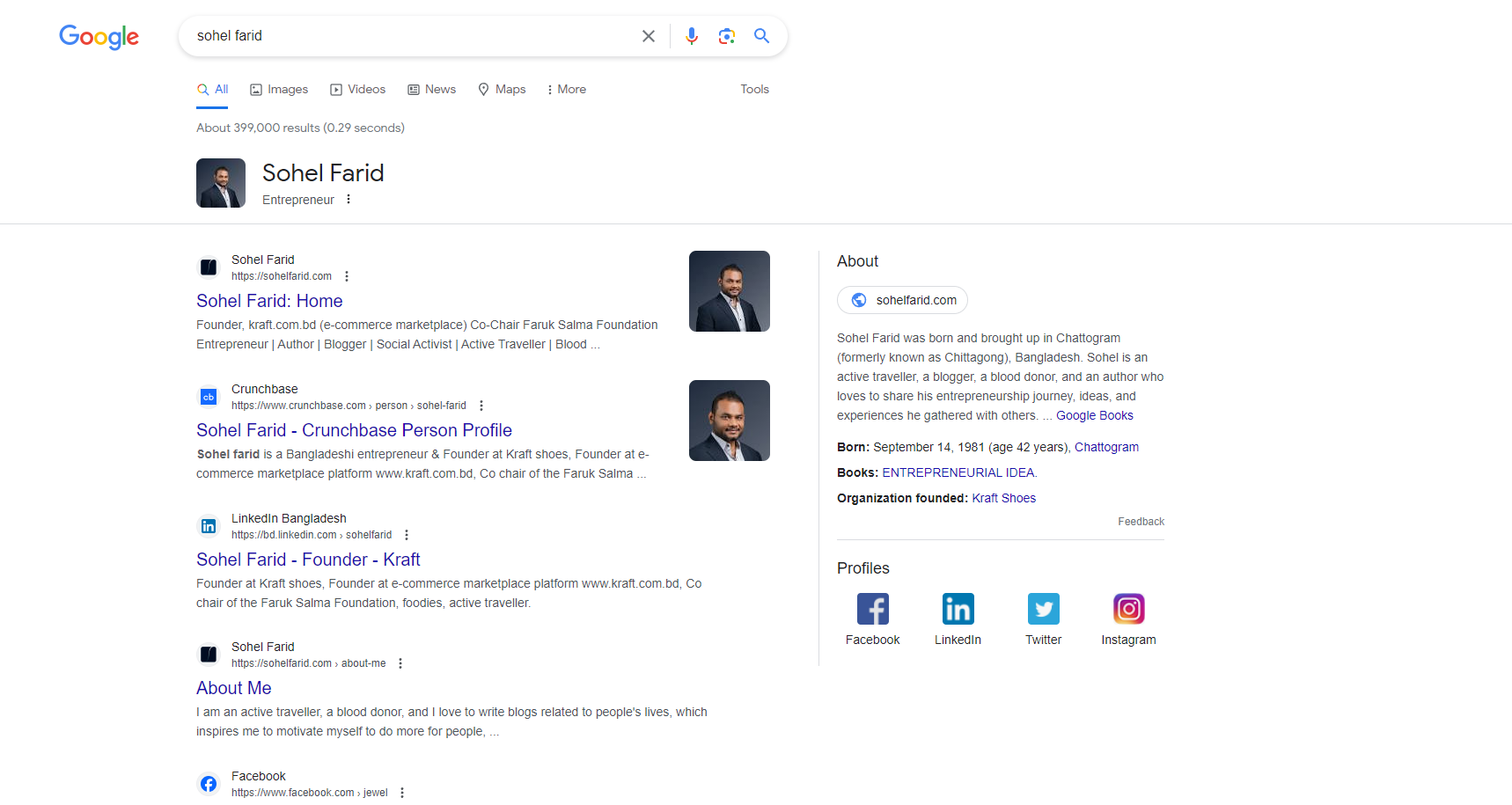Viewport: 1512px width, 805px height.
Task: Click the portrait thumbnail beside the Crunchbase result
Action: click(x=730, y=420)
